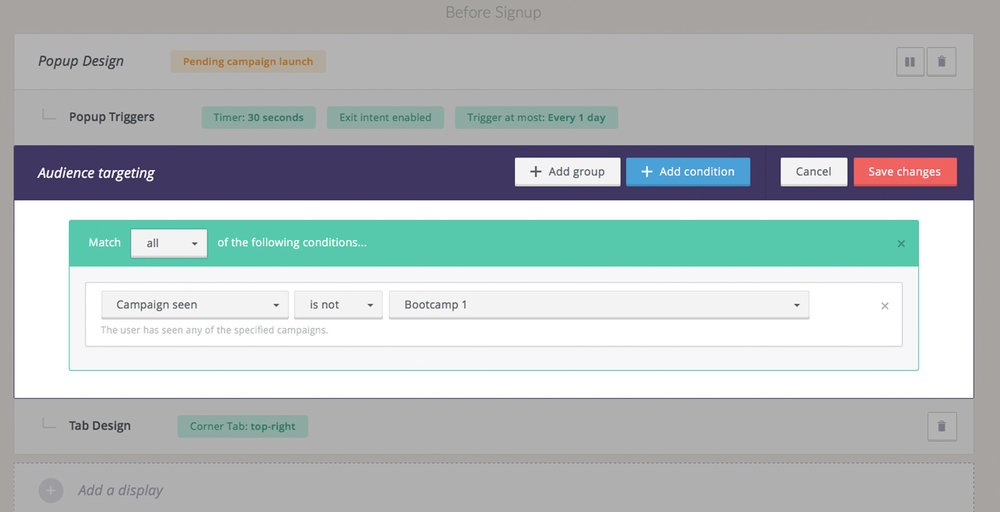
Task: Click Trigger at most: Every 1 day tag
Action: 536,117
